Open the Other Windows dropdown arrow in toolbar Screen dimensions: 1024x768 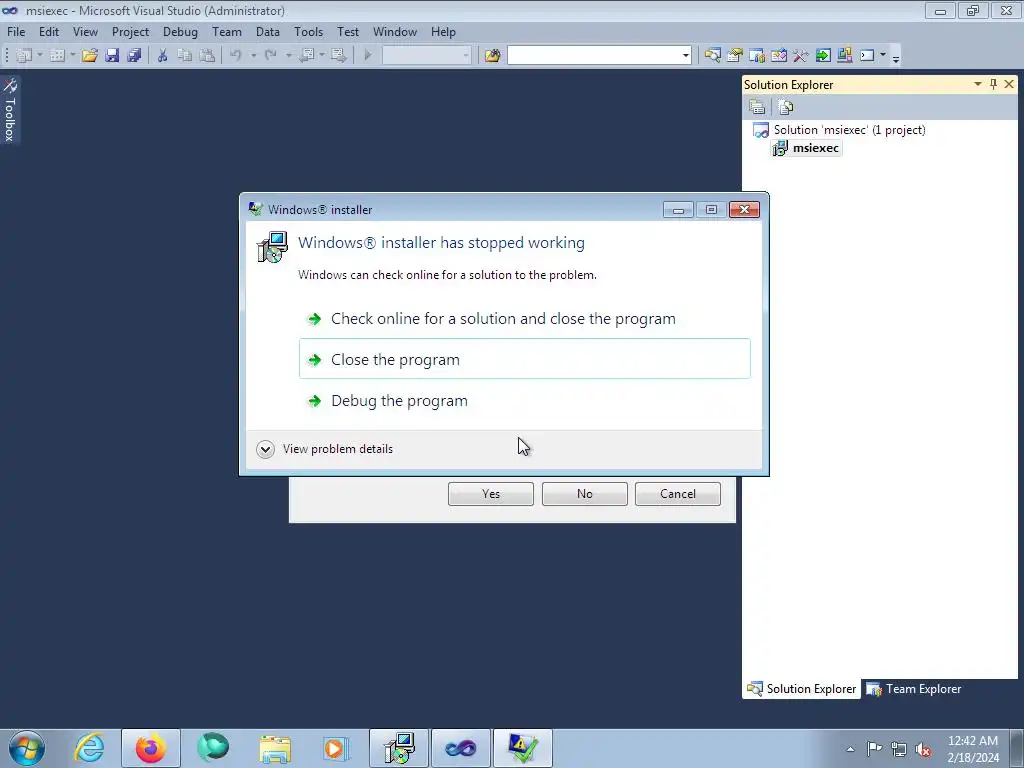click(883, 56)
